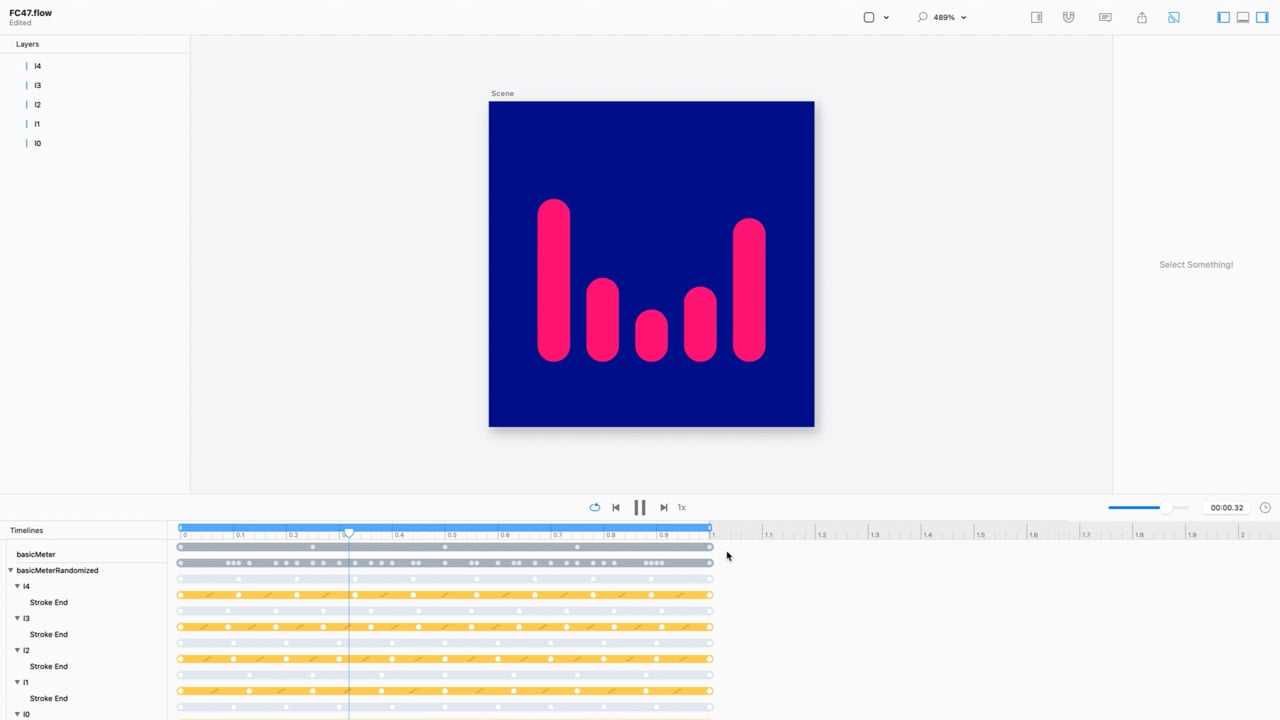Click the shortest middle pink bar
This screenshot has width=1280, height=720.
(651, 335)
